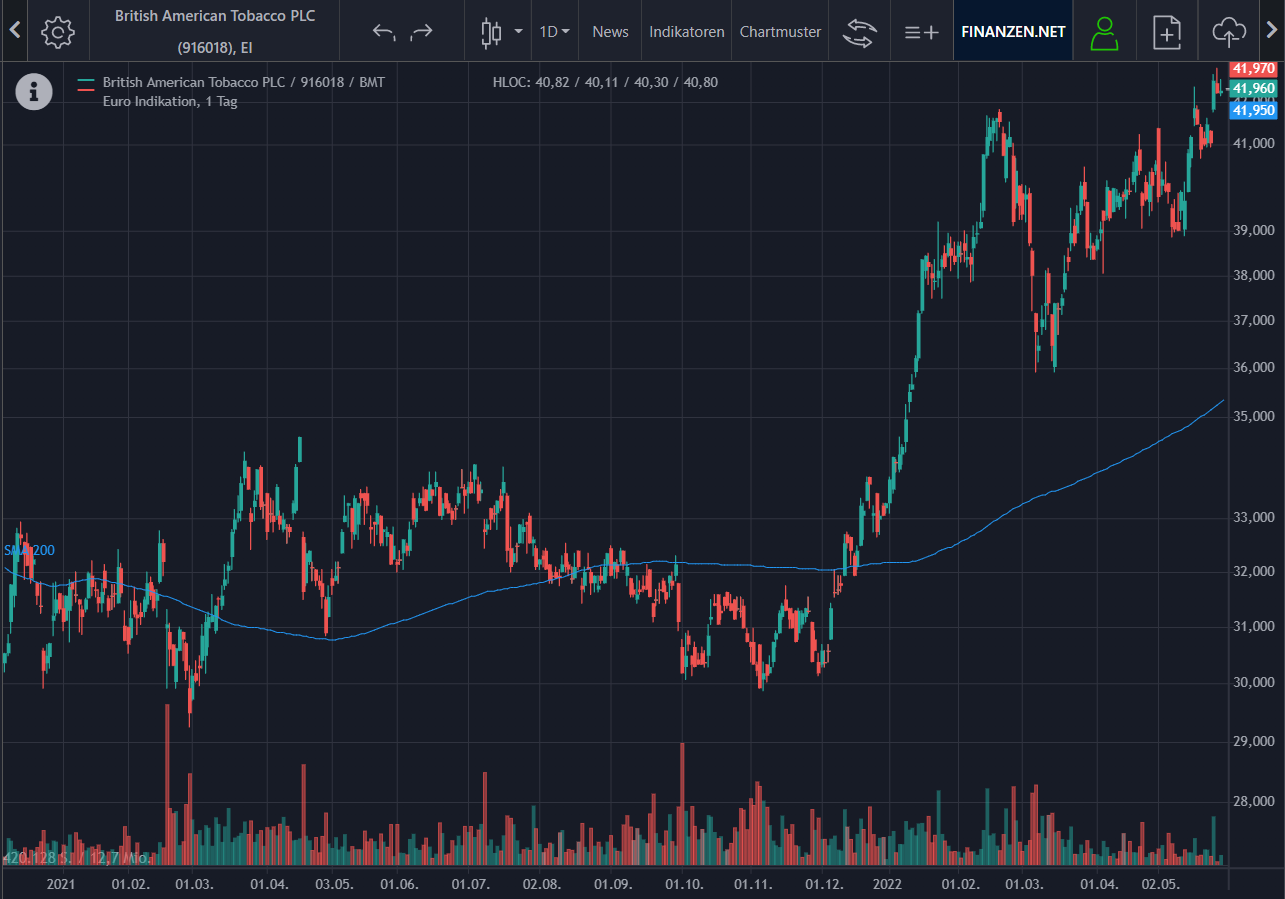Click the British American Tobacco PLC symbol title
Image resolution: width=1285 pixels, height=899 pixels.
point(215,31)
